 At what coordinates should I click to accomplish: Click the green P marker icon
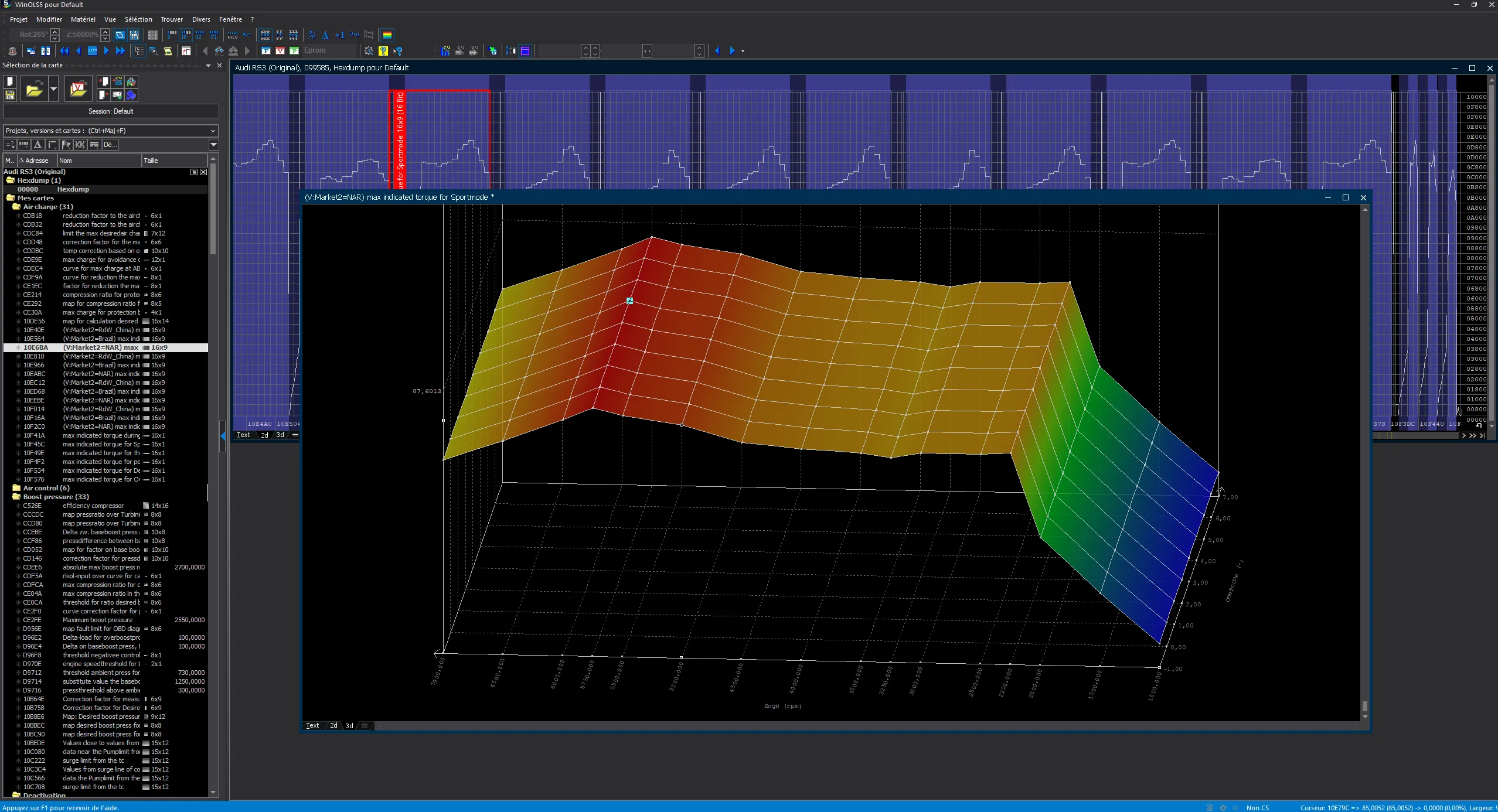click(x=294, y=51)
